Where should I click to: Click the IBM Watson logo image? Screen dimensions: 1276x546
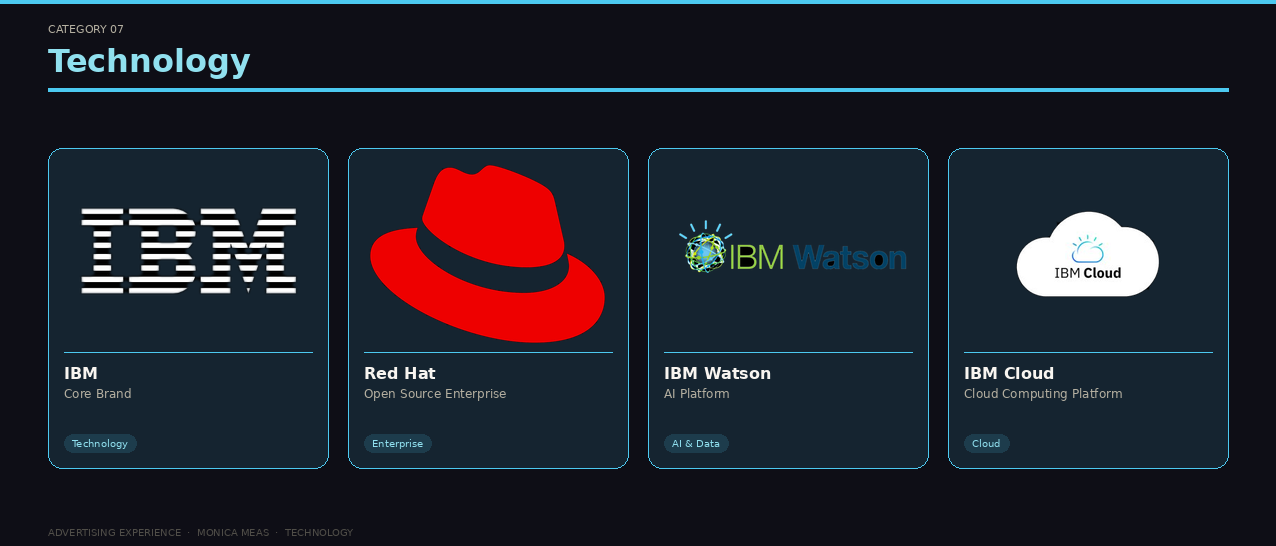coord(792,247)
